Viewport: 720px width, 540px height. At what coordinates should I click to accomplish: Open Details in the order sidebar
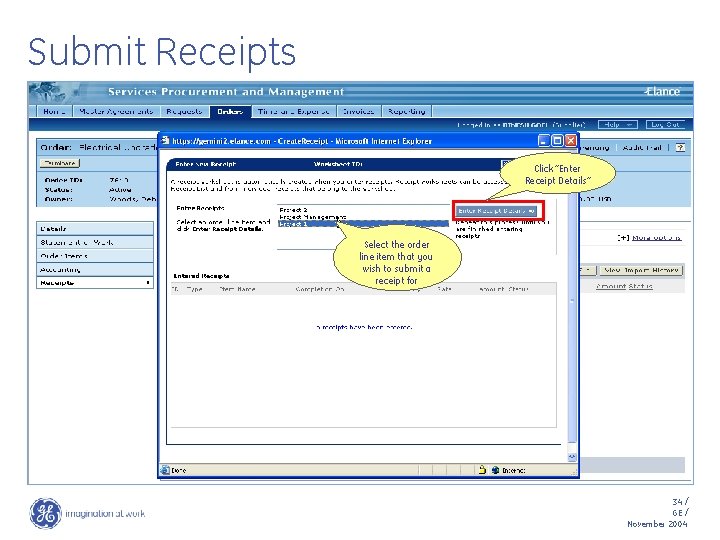coord(95,228)
